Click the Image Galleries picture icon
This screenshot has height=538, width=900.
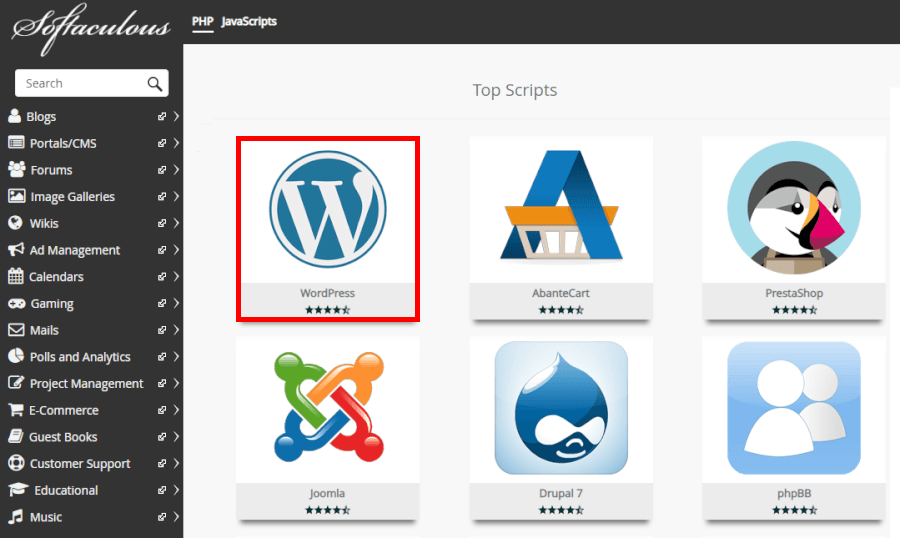[x=17, y=196]
